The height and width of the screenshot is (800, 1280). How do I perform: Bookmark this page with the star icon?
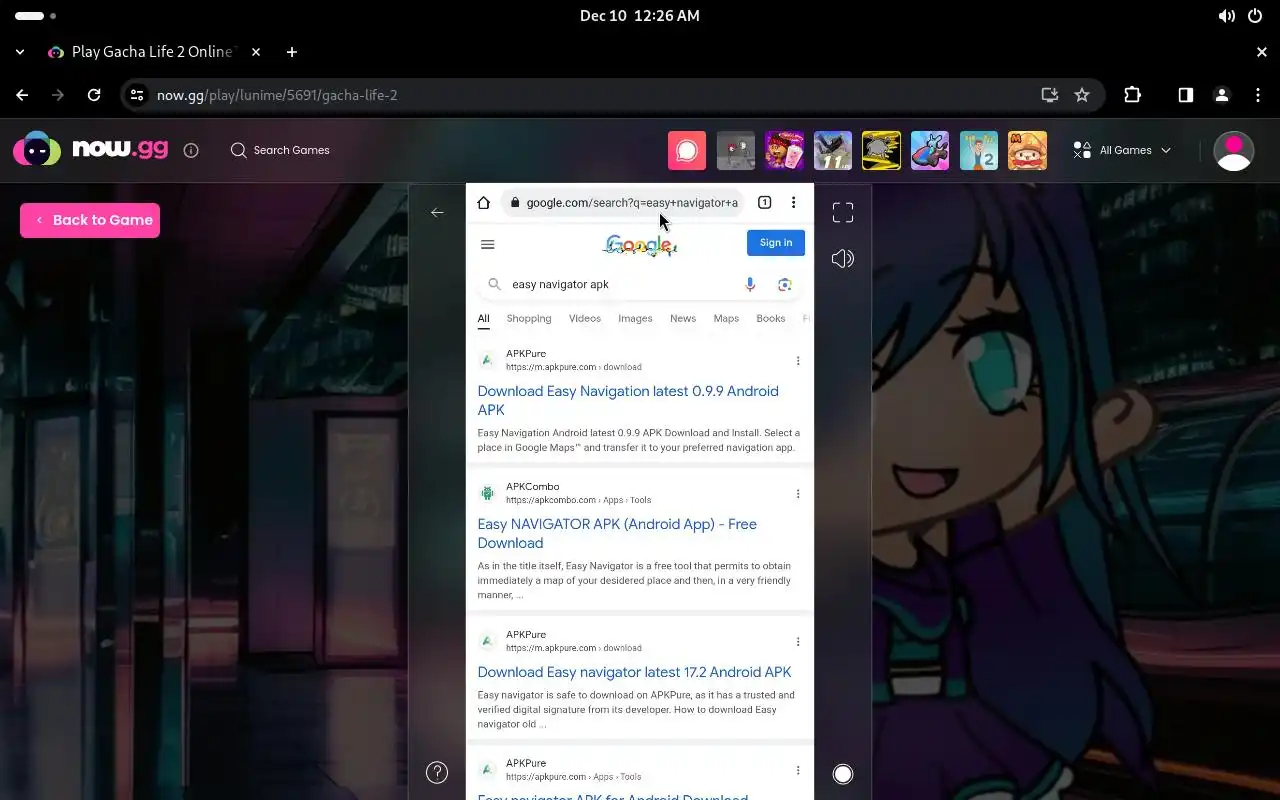click(x=1082, y=95)
